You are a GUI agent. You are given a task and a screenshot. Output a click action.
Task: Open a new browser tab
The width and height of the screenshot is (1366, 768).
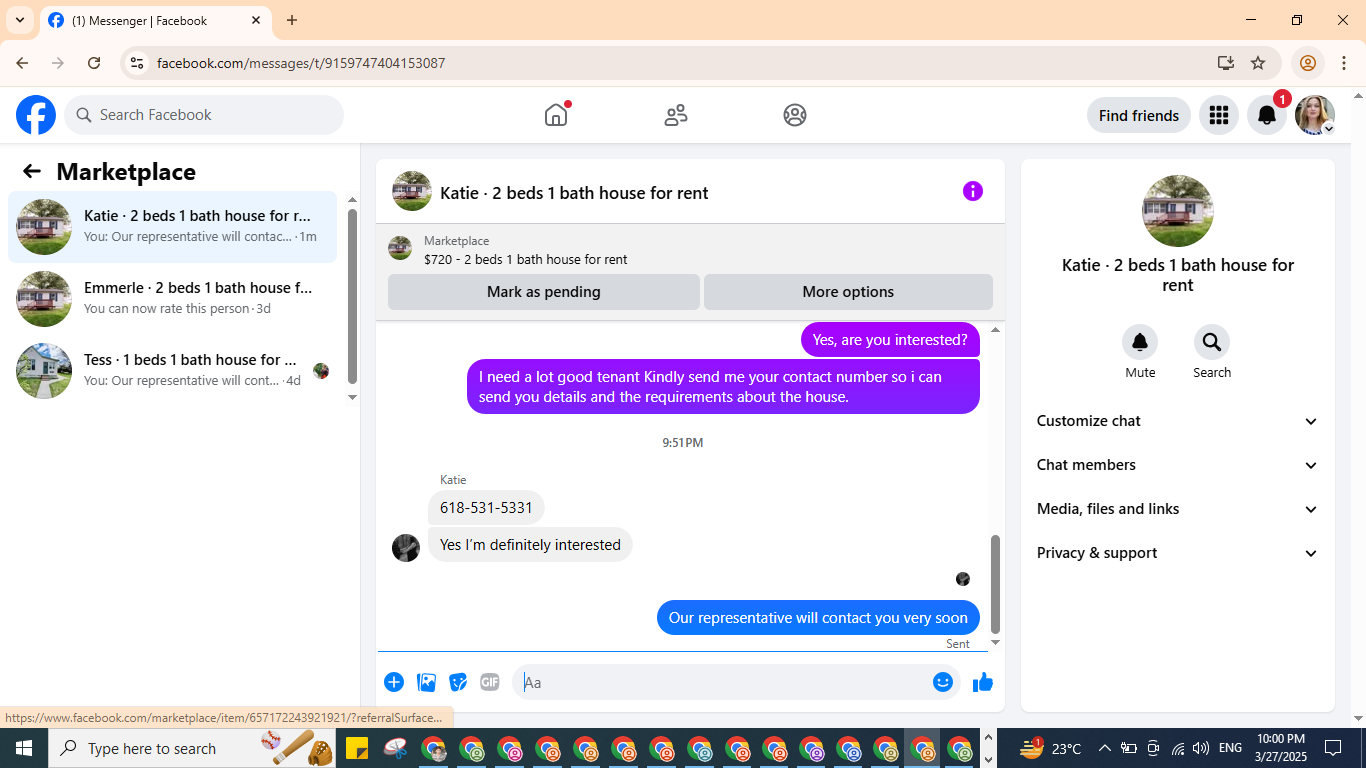click(x=292, y=20)
